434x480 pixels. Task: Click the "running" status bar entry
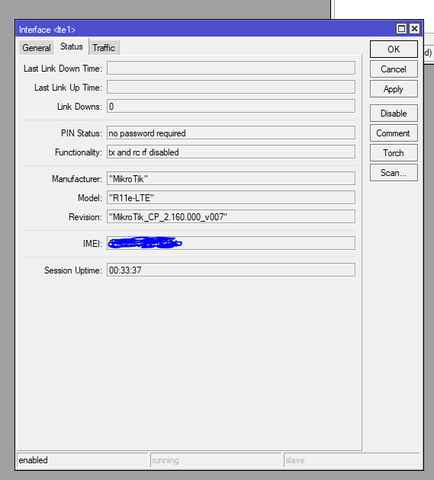pos(216,460)
